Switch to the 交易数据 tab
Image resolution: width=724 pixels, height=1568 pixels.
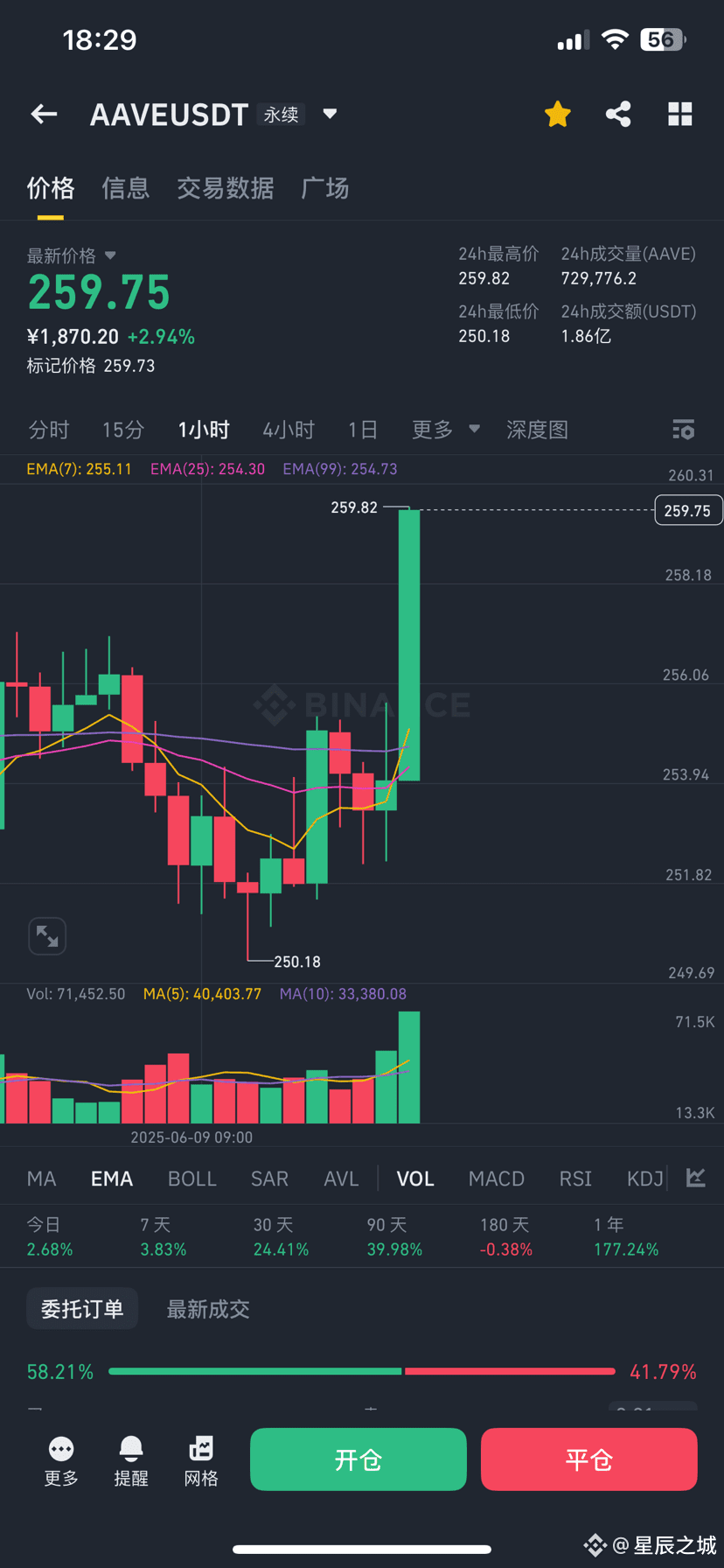[226, 188]
